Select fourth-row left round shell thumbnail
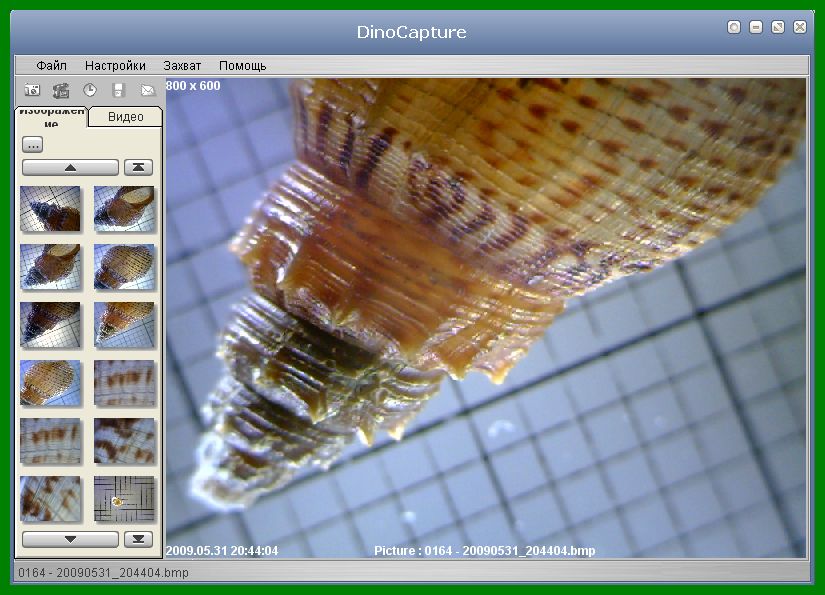 point(51,382)
